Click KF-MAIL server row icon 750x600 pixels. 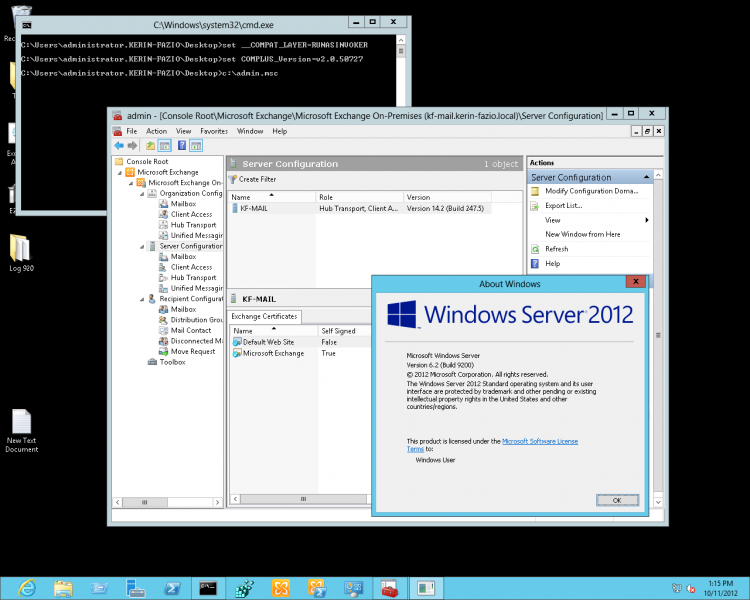[235, 209]
